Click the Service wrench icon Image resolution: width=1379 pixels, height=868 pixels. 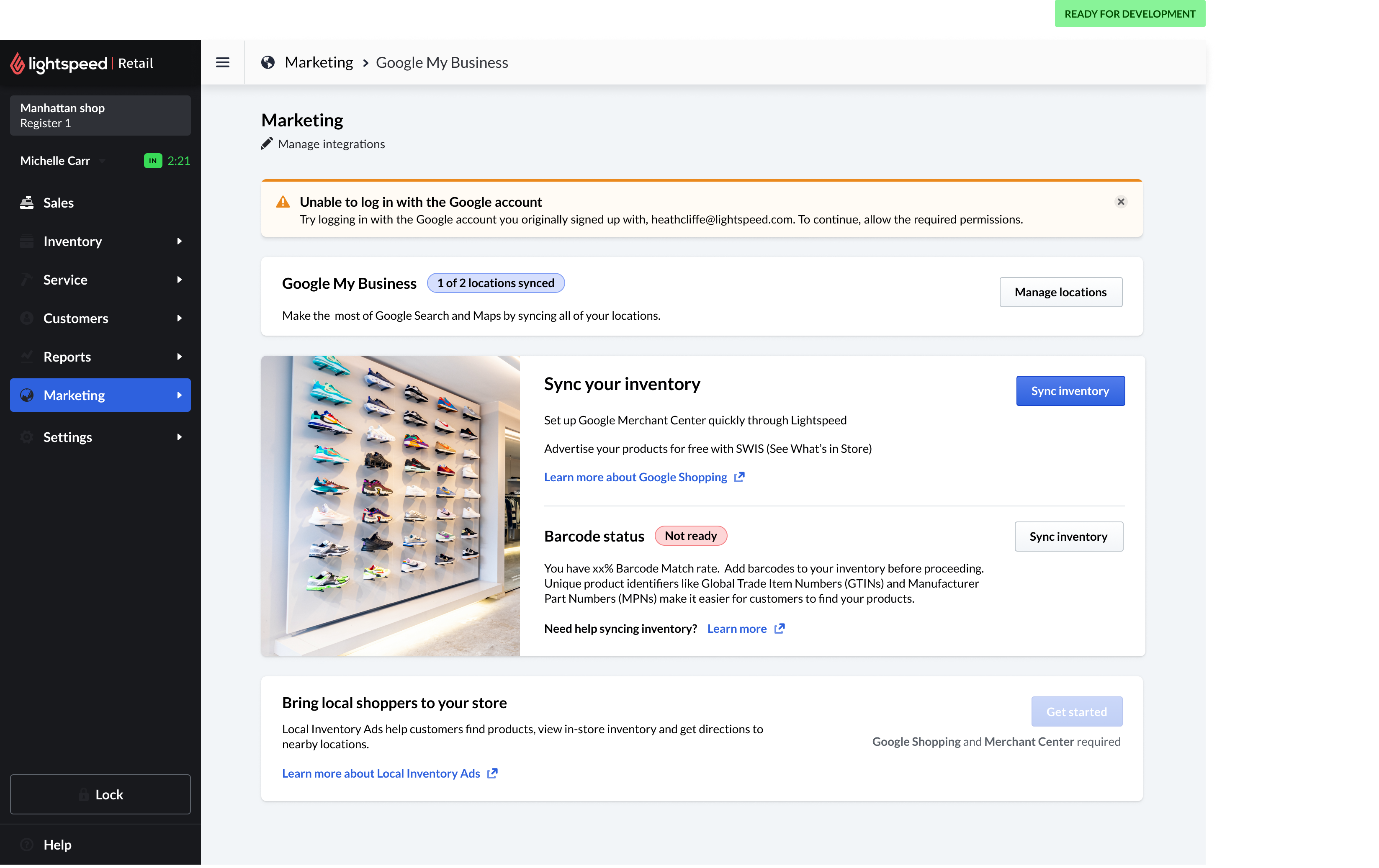(27, 280)
